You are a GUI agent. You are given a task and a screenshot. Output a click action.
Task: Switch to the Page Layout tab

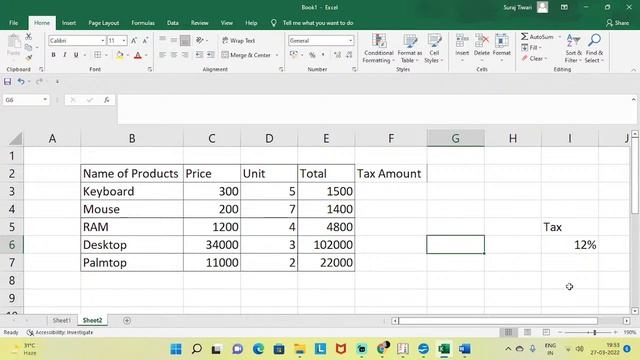click(104, 23)
